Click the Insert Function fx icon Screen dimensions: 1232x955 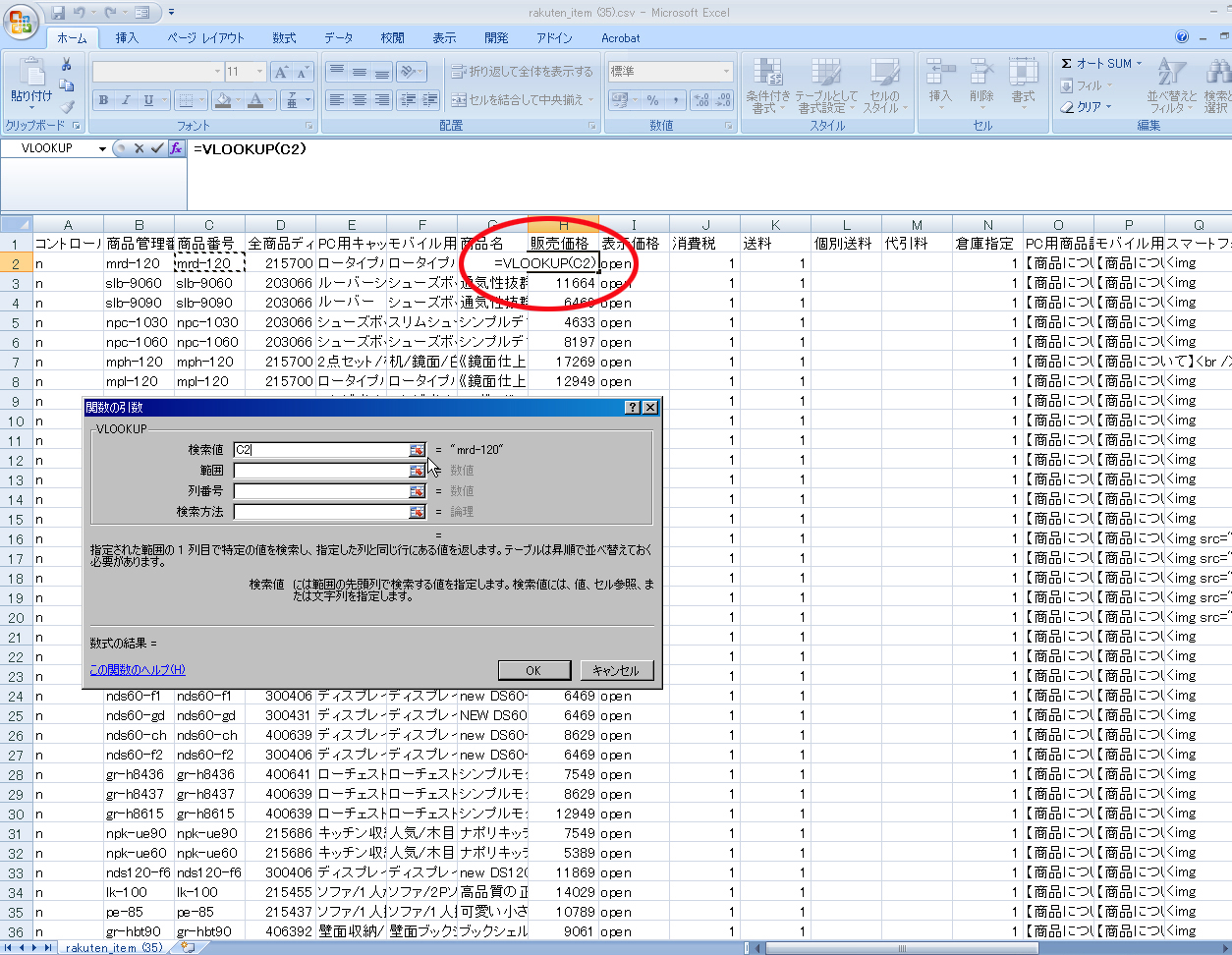(176, 148)
